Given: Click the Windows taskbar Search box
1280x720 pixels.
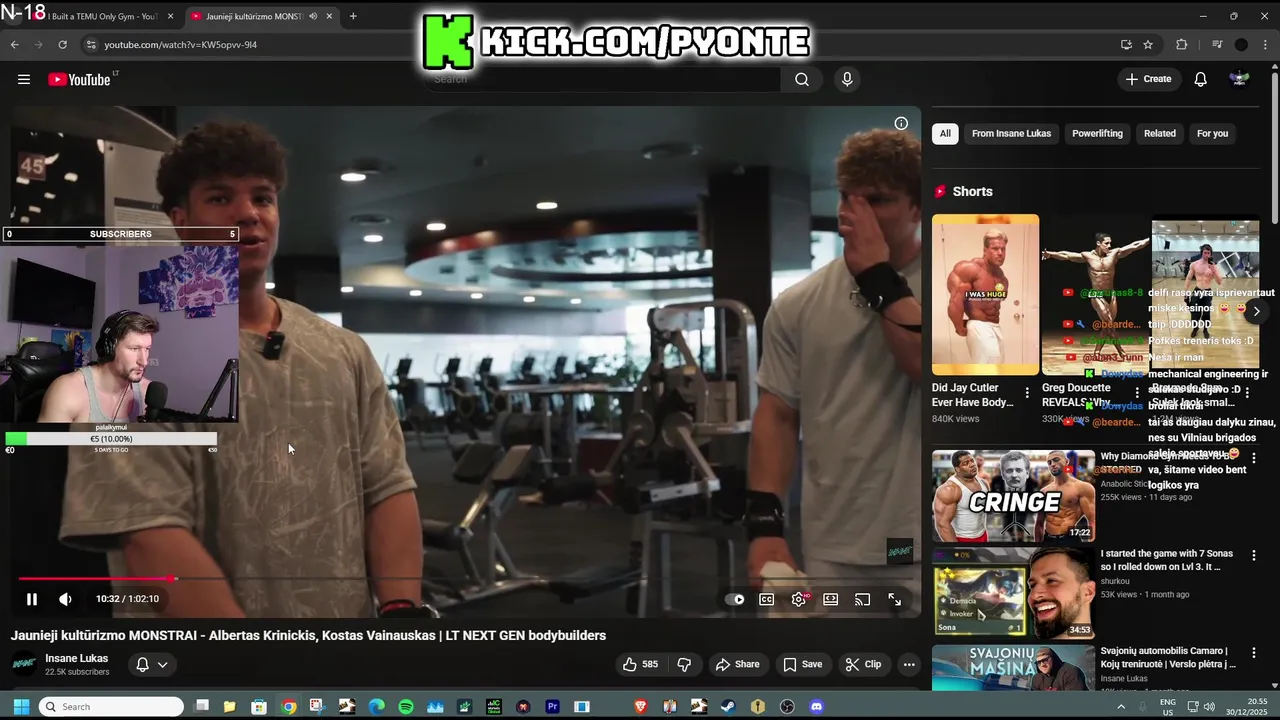Looking at the screenshot, I should pos(111,707).
